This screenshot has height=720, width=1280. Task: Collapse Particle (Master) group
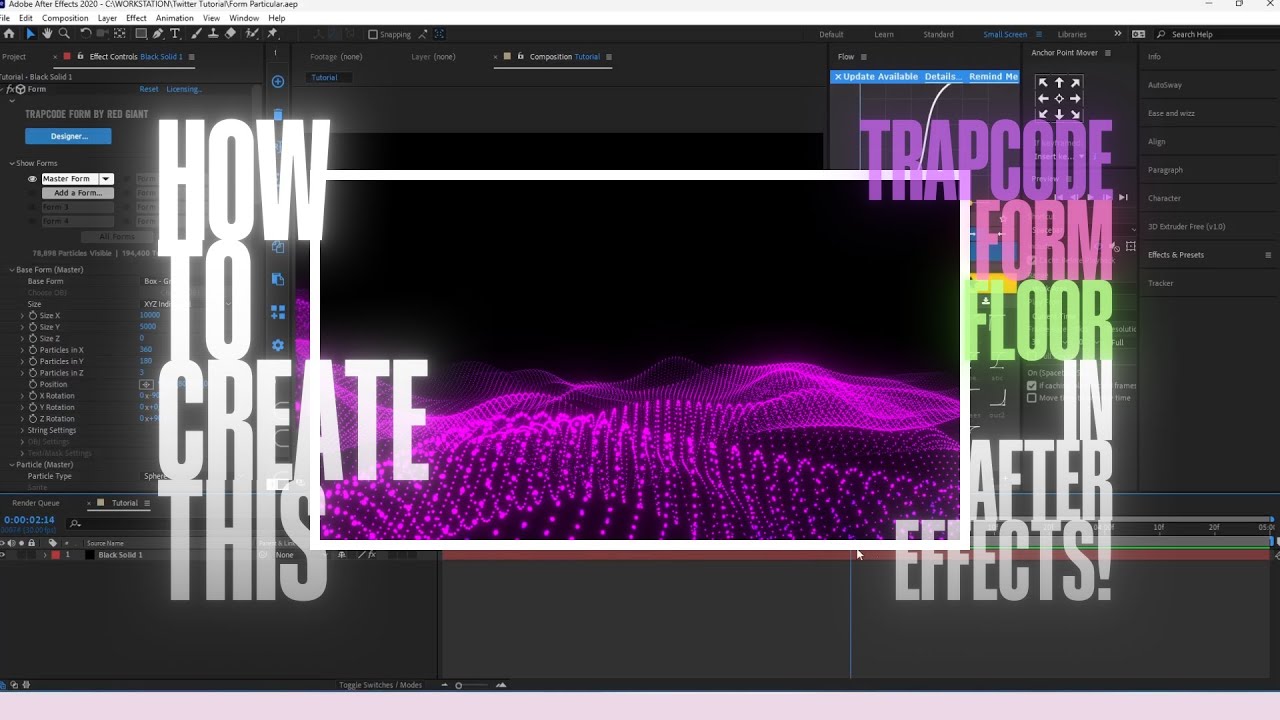click(12, 465)
